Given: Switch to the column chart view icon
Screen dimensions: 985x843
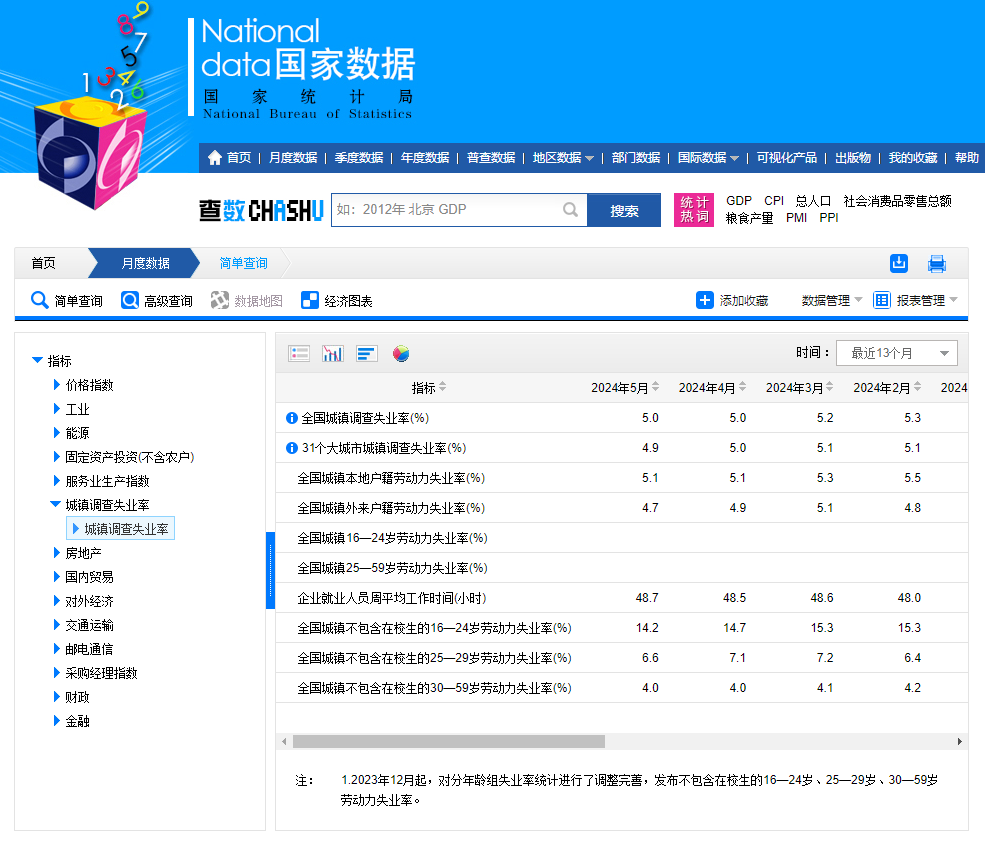Looking at the screenshot, I should tap(333, 353).
